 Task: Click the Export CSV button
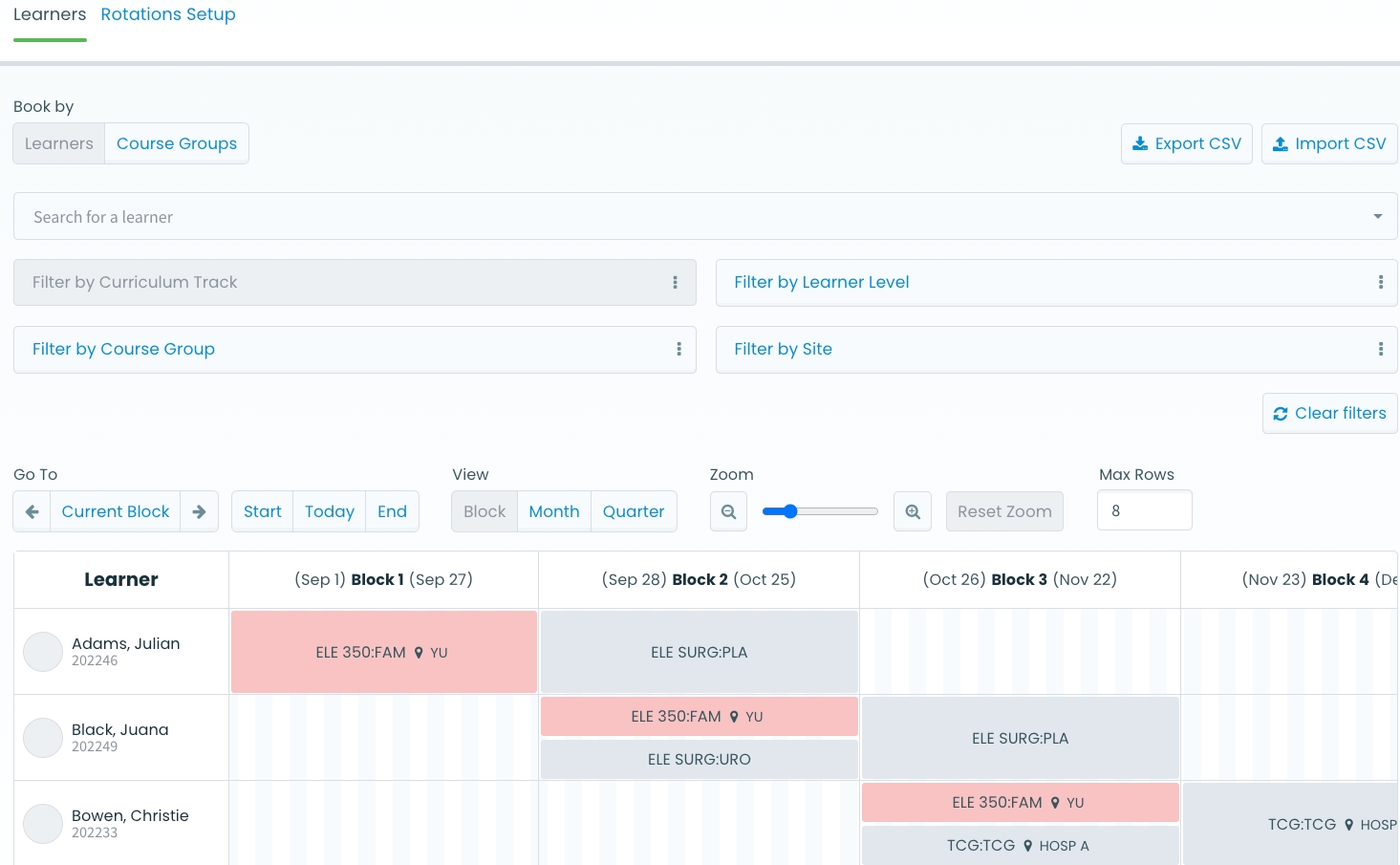click(1186, 143)
